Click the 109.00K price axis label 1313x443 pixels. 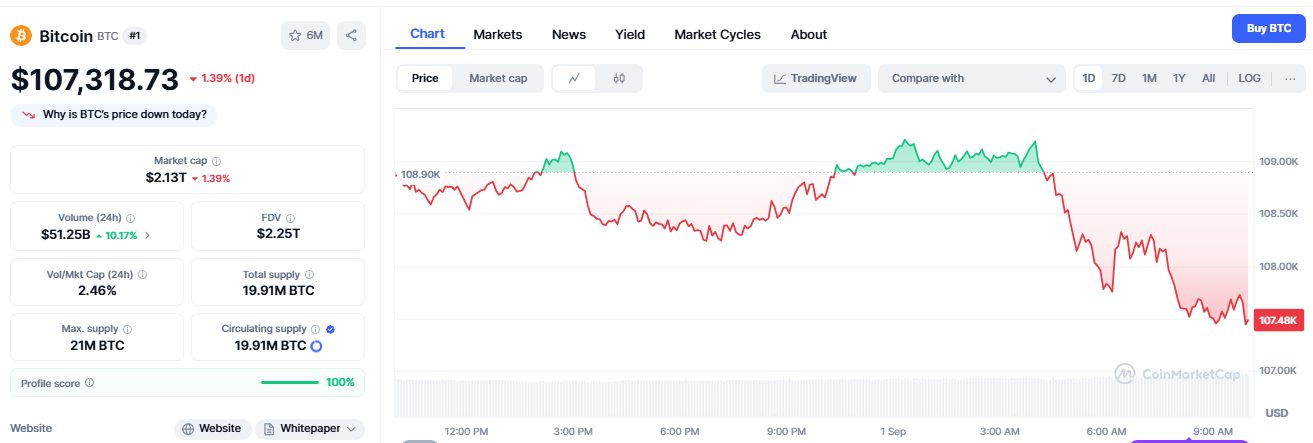pos(1279,161)
